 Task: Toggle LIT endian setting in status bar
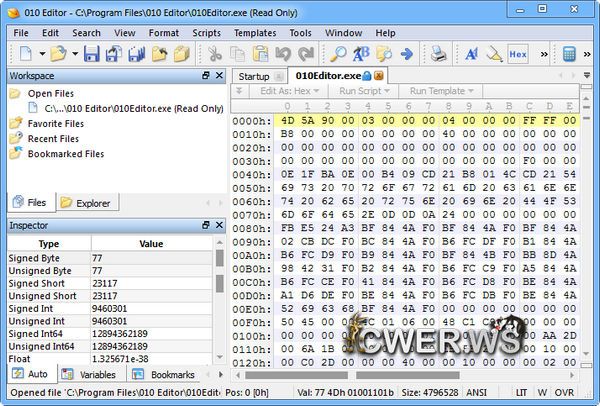tap(521, 393)
